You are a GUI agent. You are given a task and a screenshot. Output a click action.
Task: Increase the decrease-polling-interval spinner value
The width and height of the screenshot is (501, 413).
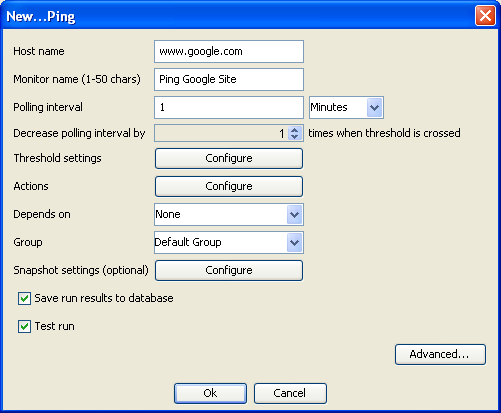click(295, 130)
